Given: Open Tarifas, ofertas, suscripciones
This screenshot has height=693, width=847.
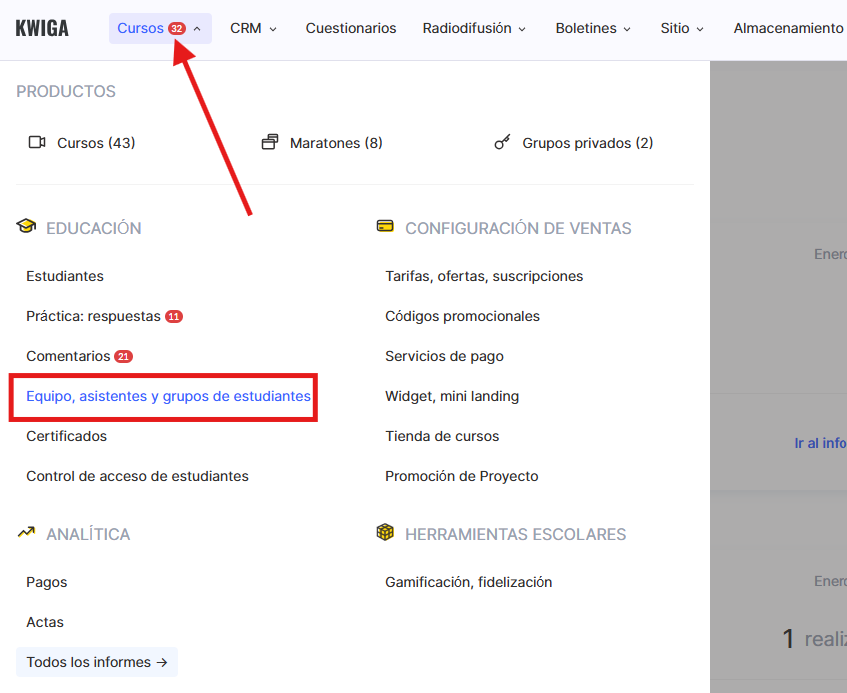Looking at the screenshot, I should point(484,276).
